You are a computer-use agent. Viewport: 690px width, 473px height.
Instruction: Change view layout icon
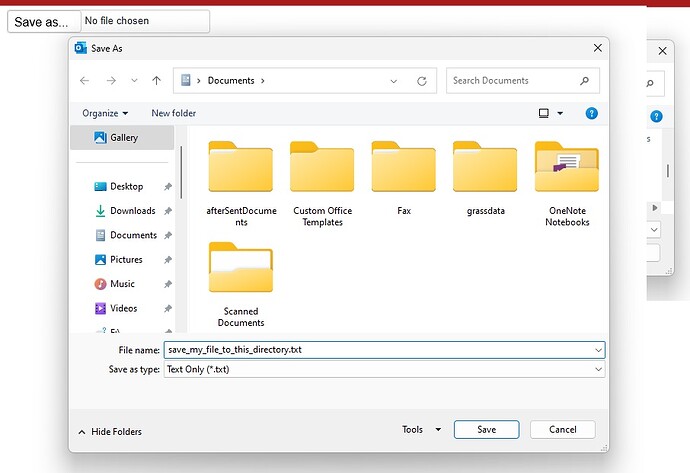(x=544, y=113)
